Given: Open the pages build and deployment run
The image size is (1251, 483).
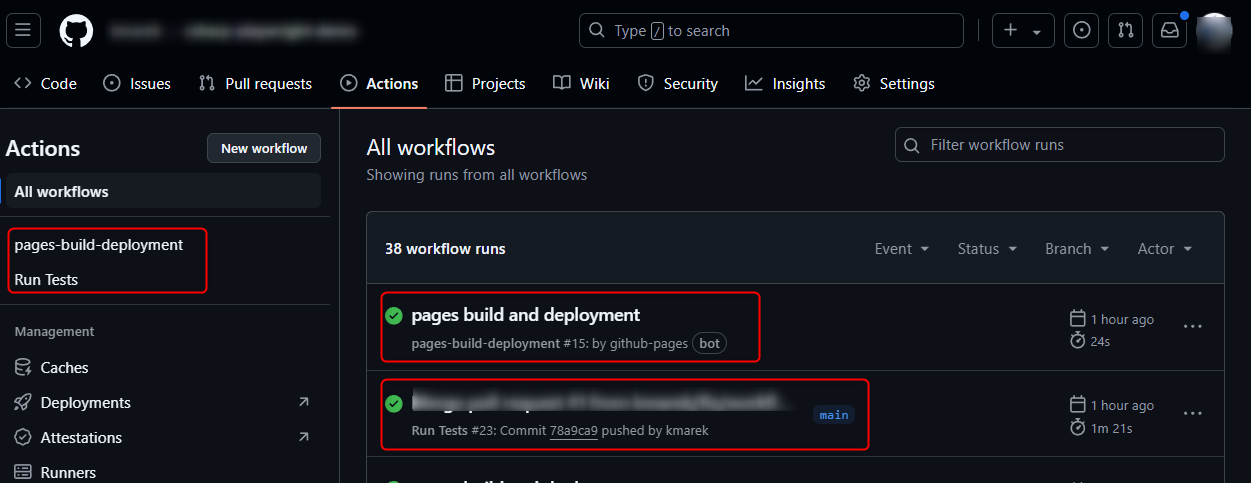Looking at the screenshot, I should [x=525, y=315].
